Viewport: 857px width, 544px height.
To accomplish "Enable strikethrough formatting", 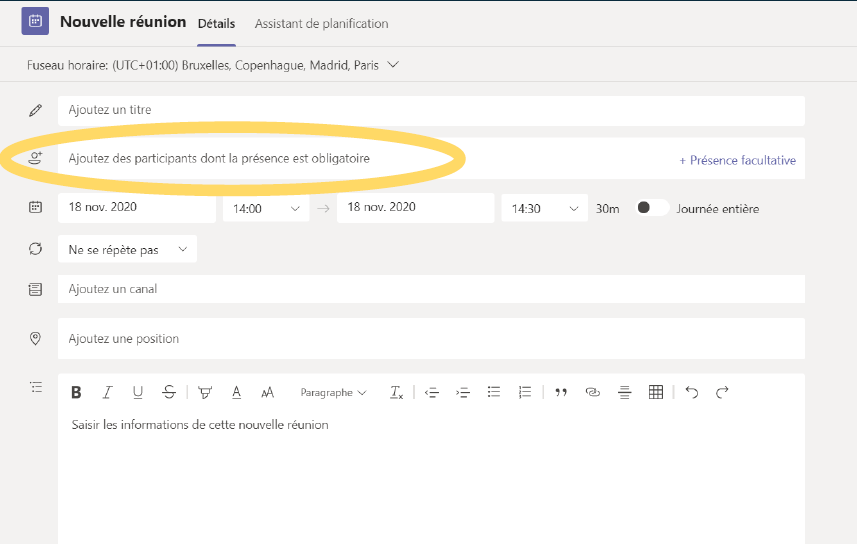I will click(x=169, y=392).
